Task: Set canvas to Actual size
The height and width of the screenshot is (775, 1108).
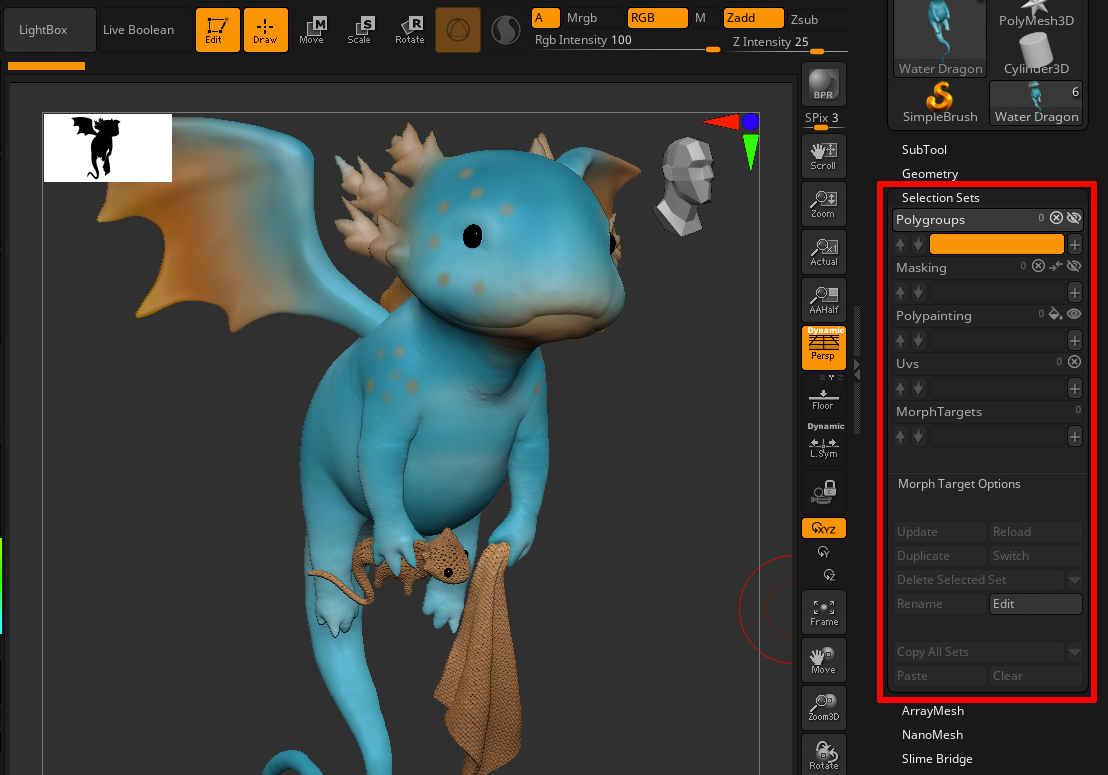Action: pos(823,252)
